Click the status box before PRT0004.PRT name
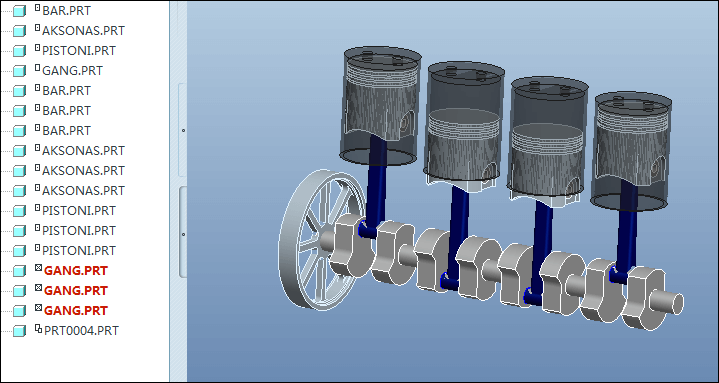The height and width of the screenshot is (383, 719). [39, 328]
